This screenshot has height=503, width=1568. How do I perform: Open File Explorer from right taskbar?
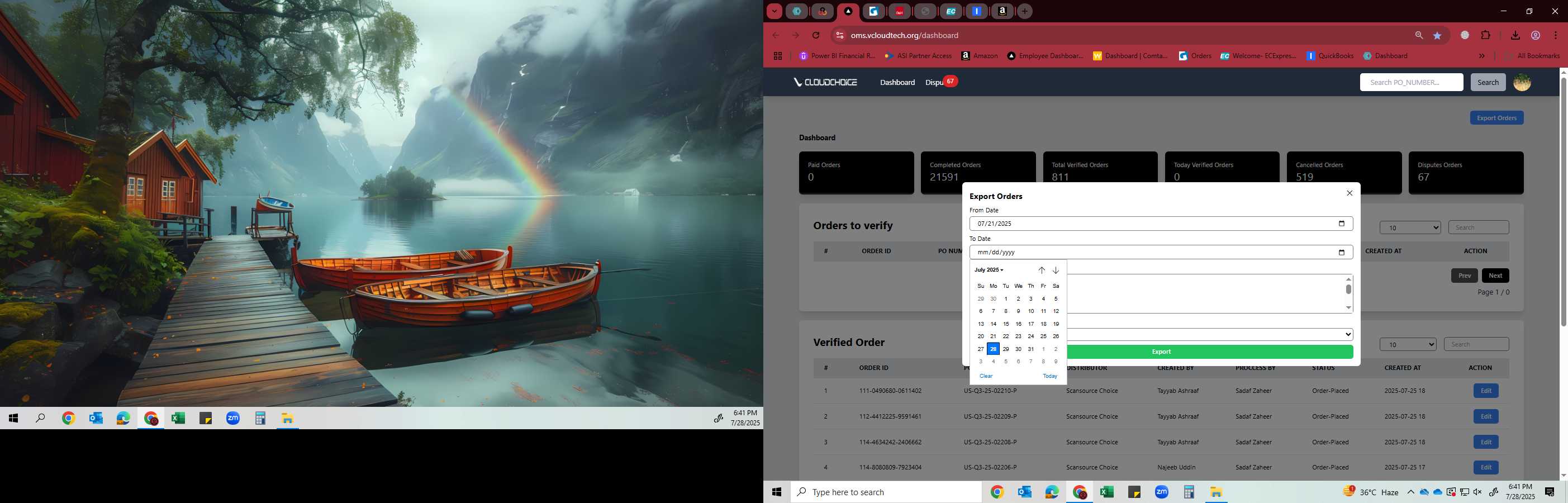pos(1216,492)
